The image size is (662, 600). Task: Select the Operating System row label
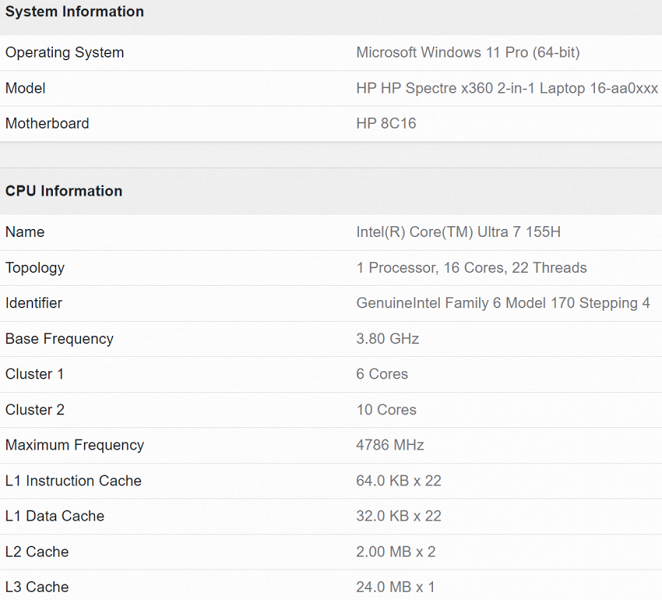(65, 53)
